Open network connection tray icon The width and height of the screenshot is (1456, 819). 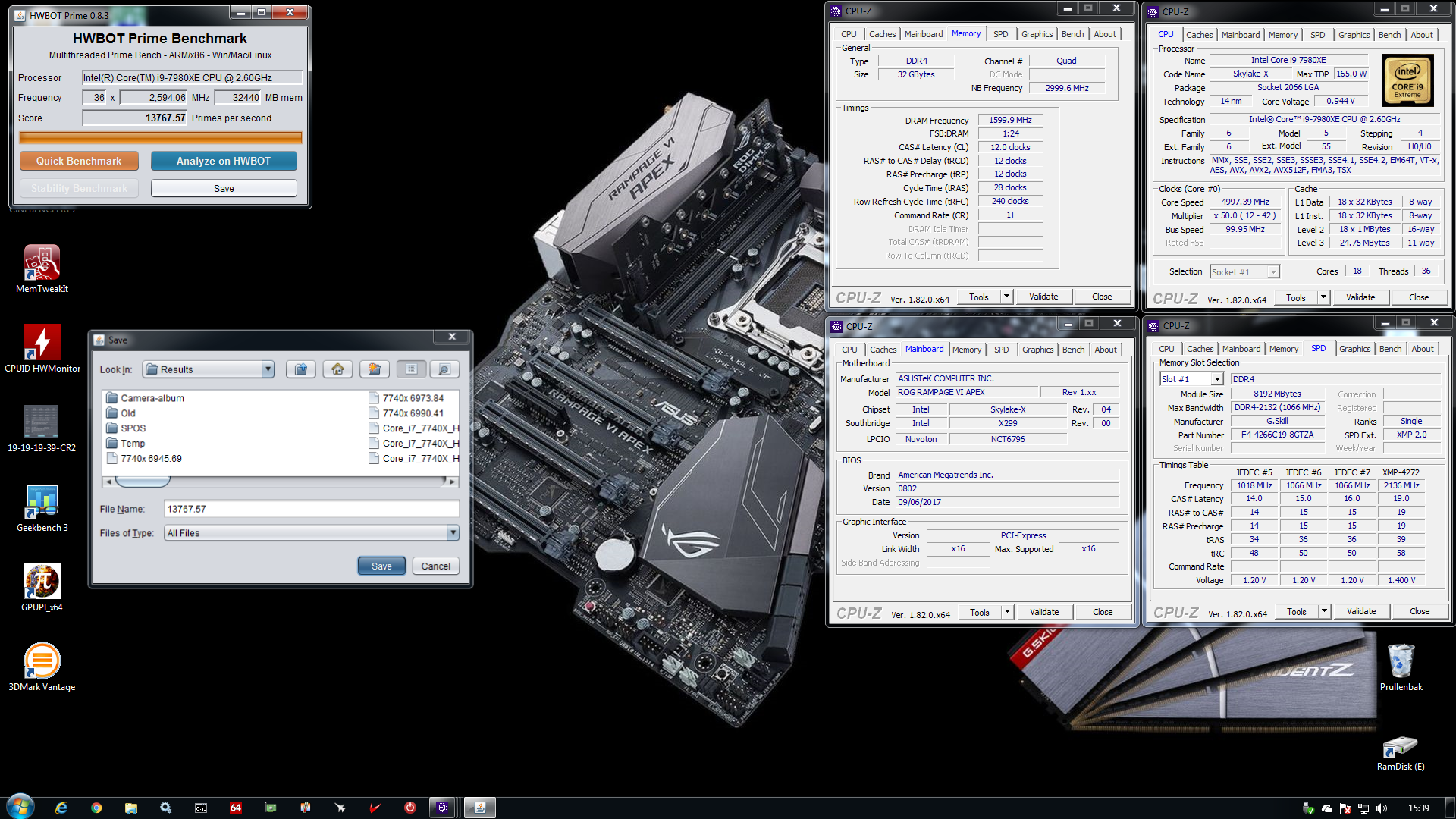1363,808
